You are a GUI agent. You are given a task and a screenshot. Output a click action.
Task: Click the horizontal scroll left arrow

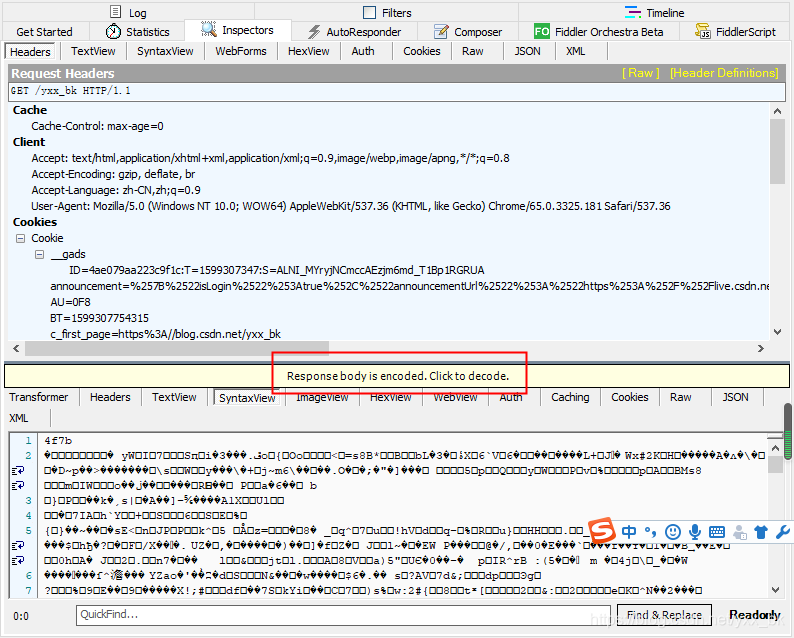(16, 348)
